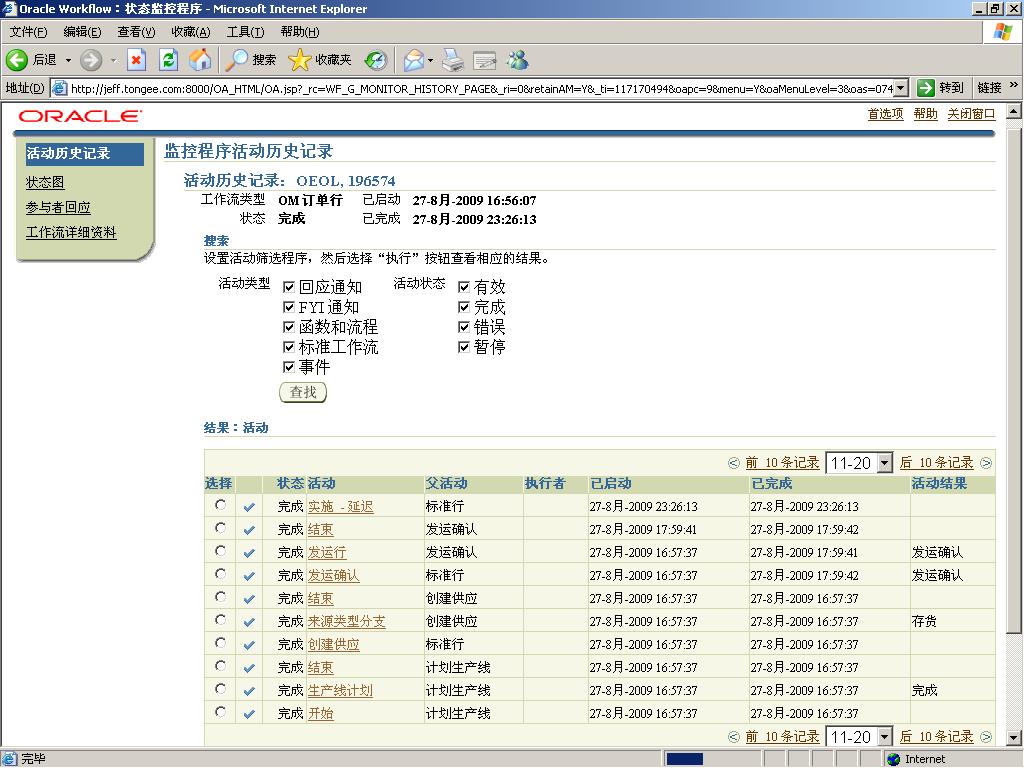Image resolution: width=1024 pixels, height=768 pixels.
Task: Click inside the address URL field
Action: point(481,88)
